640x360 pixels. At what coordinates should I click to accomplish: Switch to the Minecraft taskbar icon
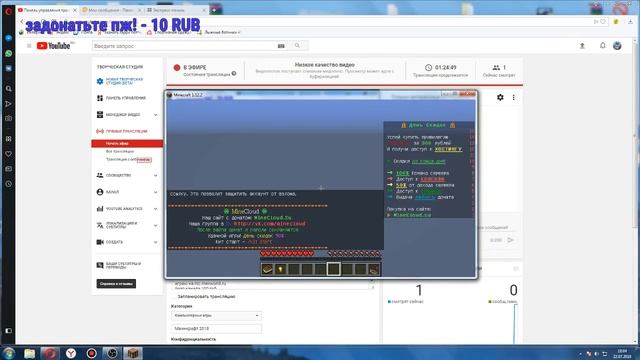point(133,353)
